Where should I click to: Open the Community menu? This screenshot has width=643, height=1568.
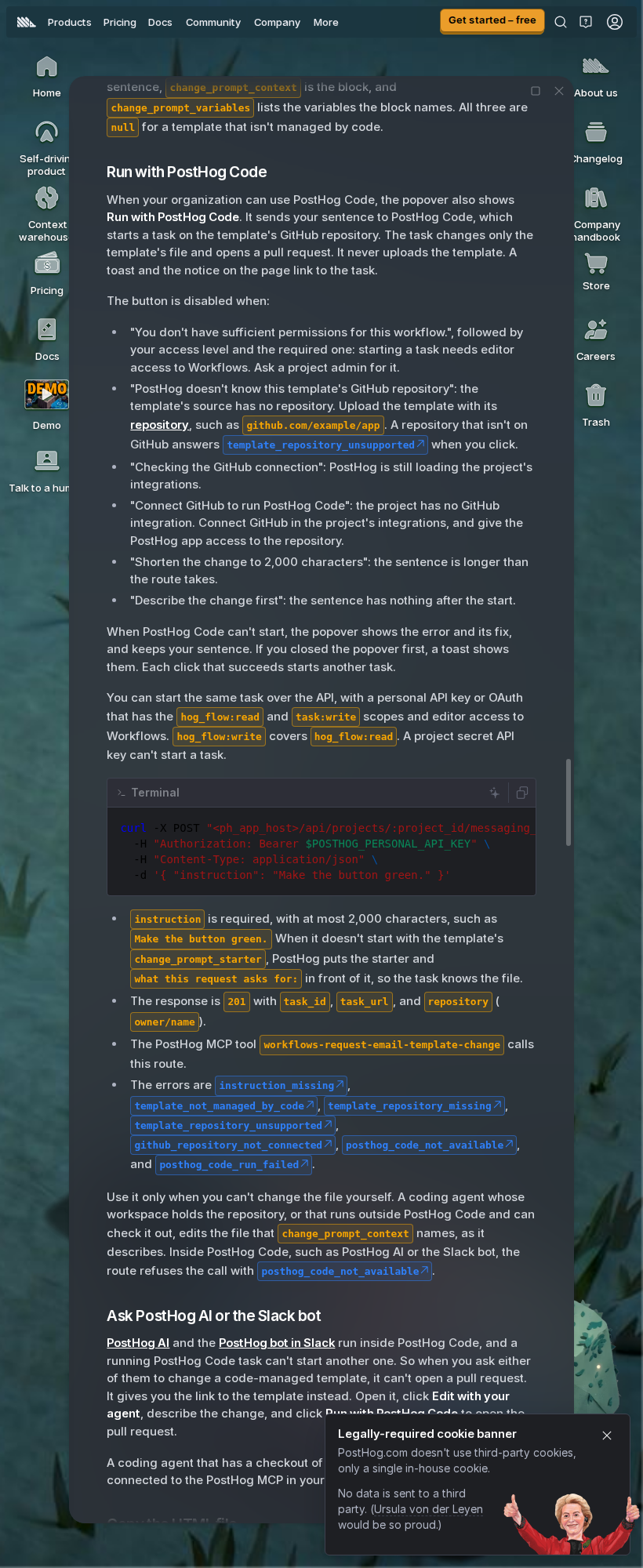point(213,22)
